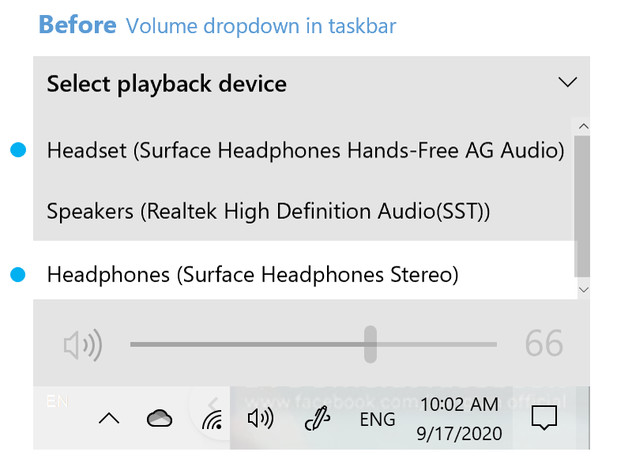Click scroll up arrow in device list

click(x=584, y=126)
